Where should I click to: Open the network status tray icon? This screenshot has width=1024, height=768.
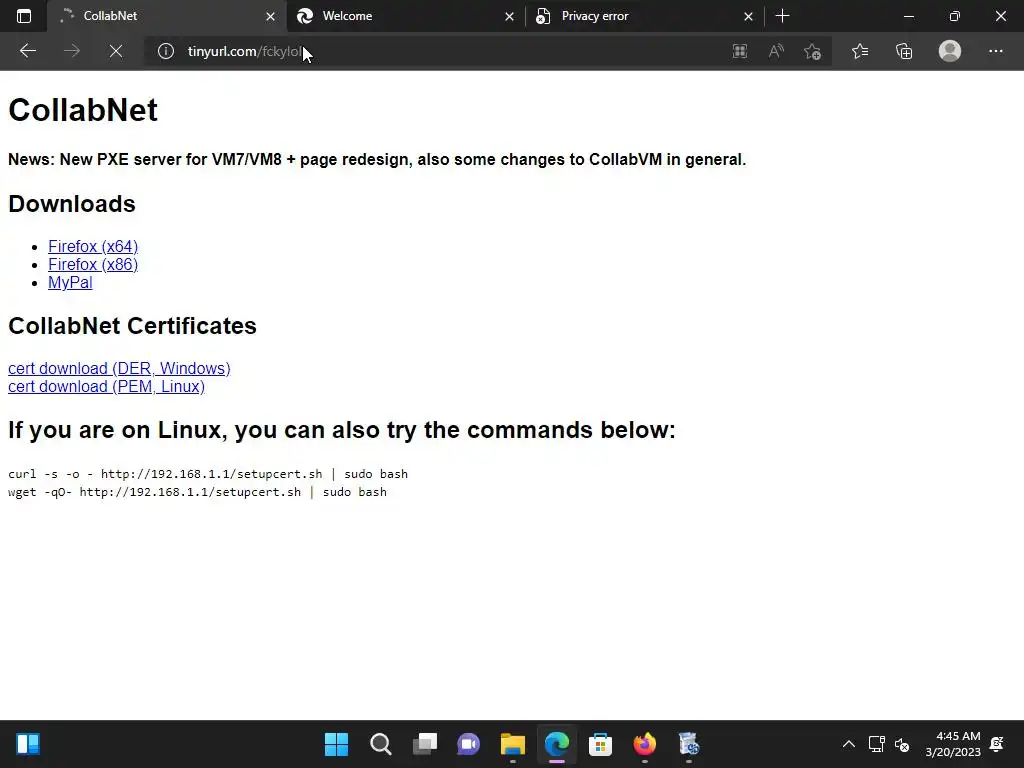tap(876, 744)
